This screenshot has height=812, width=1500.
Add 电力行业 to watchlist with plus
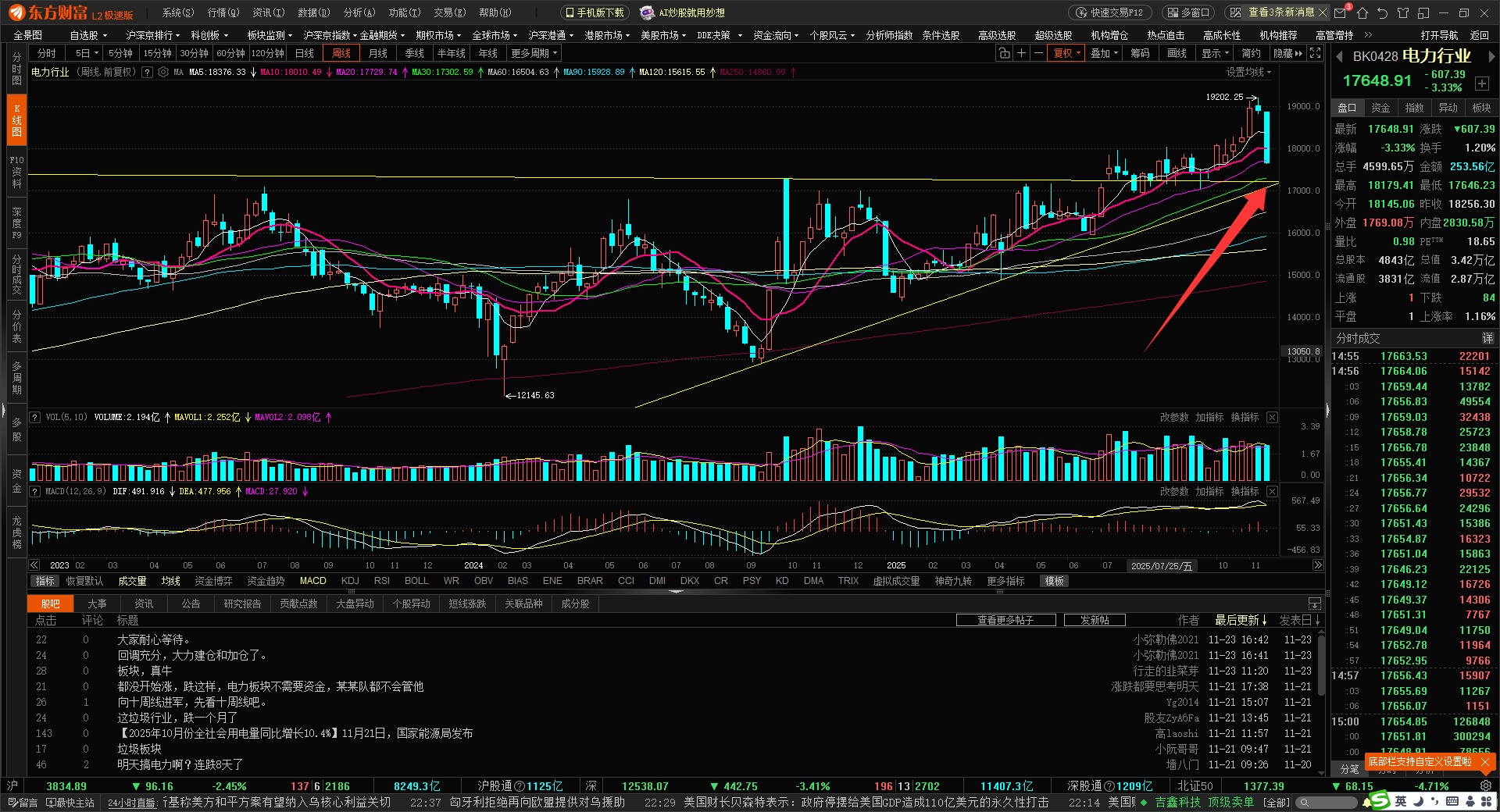(x=1482, y=83)
